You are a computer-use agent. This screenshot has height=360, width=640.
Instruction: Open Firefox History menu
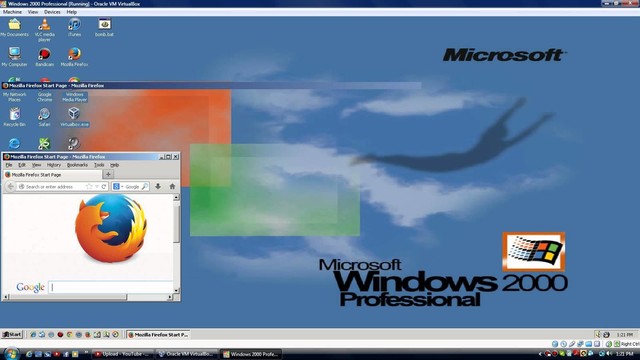point(53,165)
